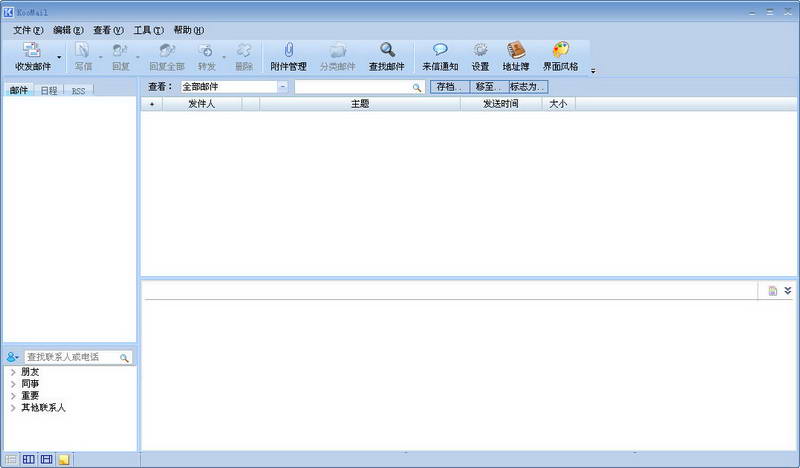Open the 帮助(H) menu
Viewport: 800px width, 468px height.
(x=189, y=30)
